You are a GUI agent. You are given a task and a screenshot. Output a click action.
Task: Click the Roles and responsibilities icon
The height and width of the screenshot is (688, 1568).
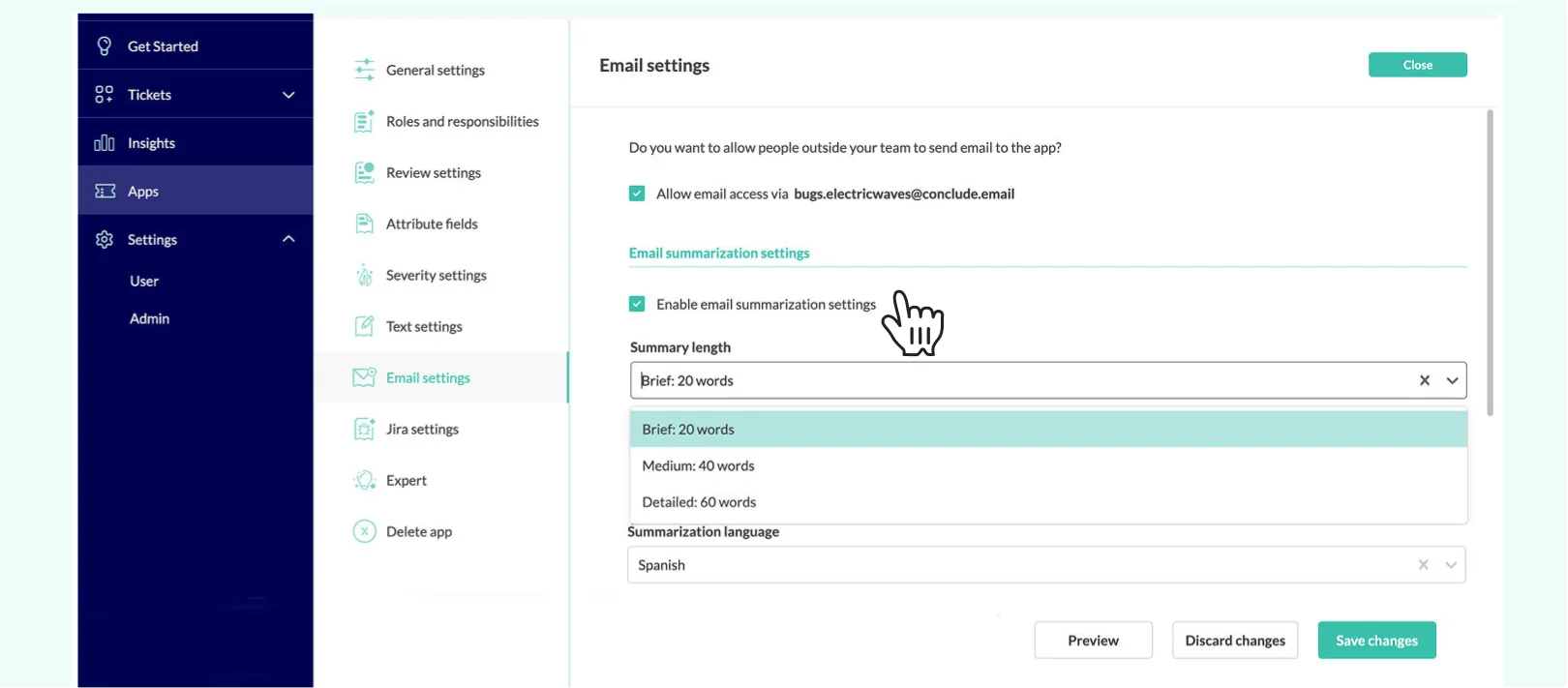click(364, 121)
